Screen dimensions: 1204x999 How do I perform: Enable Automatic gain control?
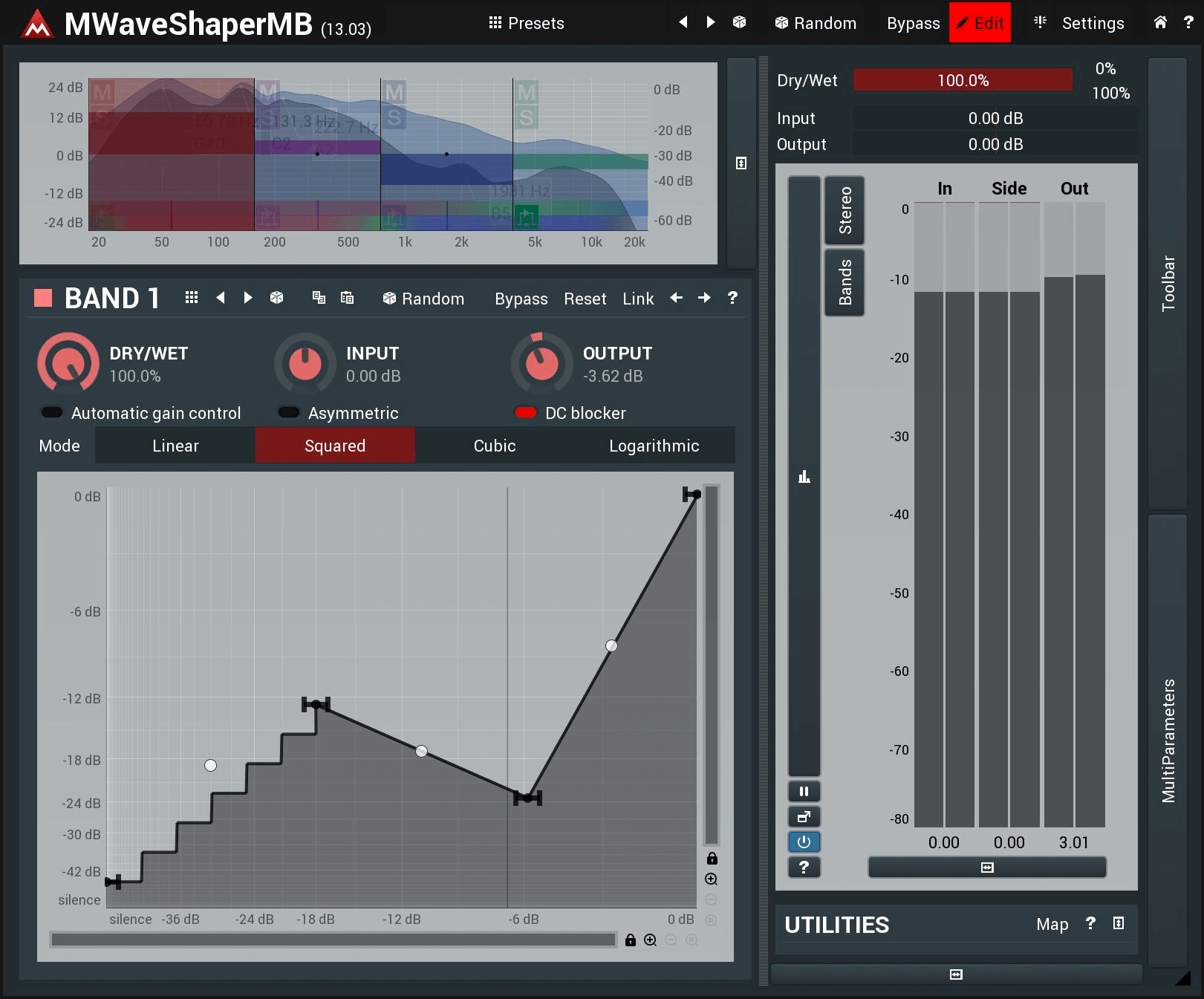(53, 412)
